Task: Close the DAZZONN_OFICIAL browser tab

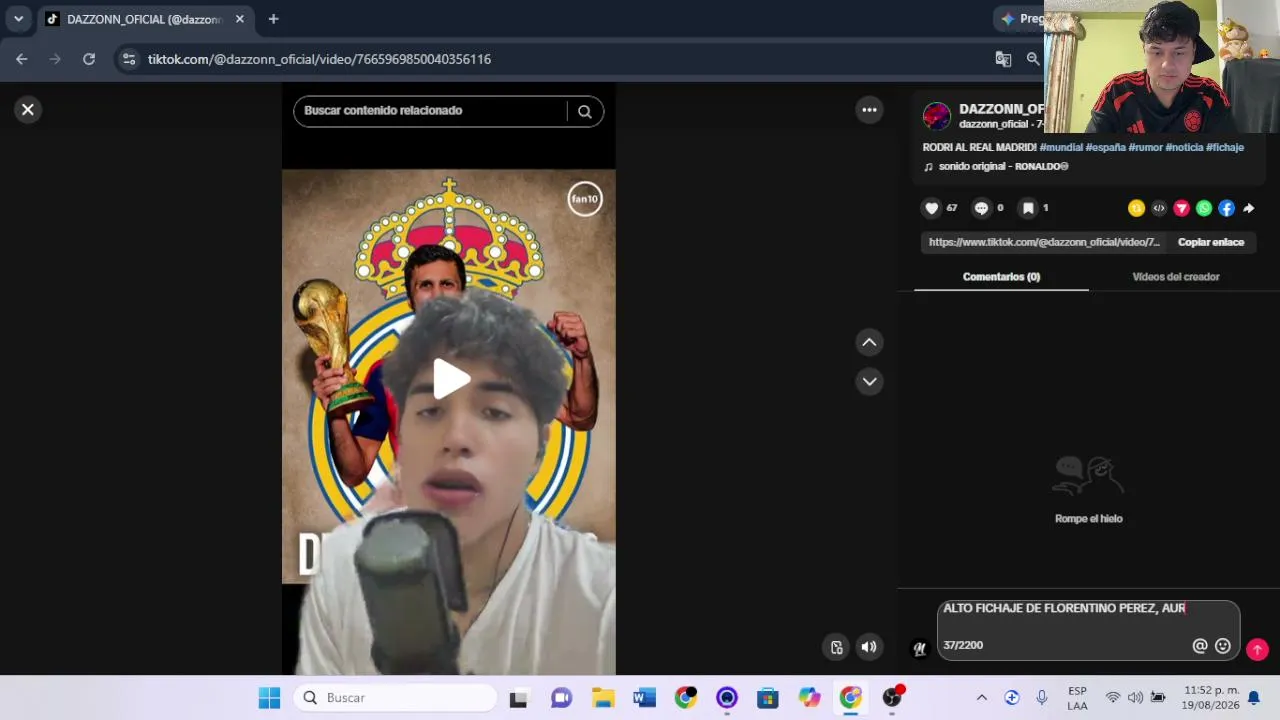Action: tap(240, 19)
